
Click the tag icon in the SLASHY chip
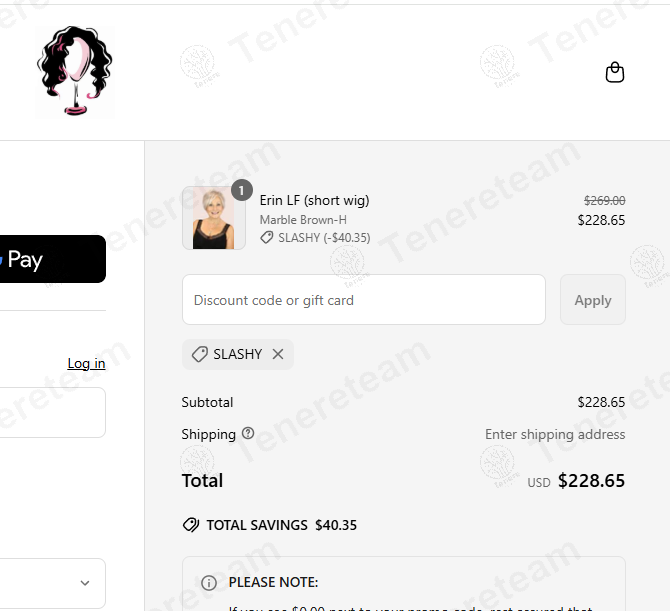pos(200,354)
